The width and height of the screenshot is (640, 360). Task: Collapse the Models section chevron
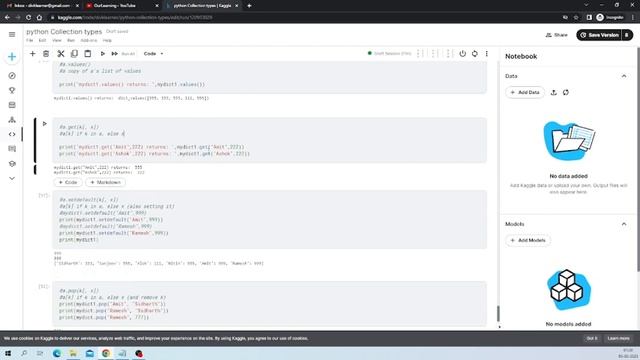(x=624, y=224)
